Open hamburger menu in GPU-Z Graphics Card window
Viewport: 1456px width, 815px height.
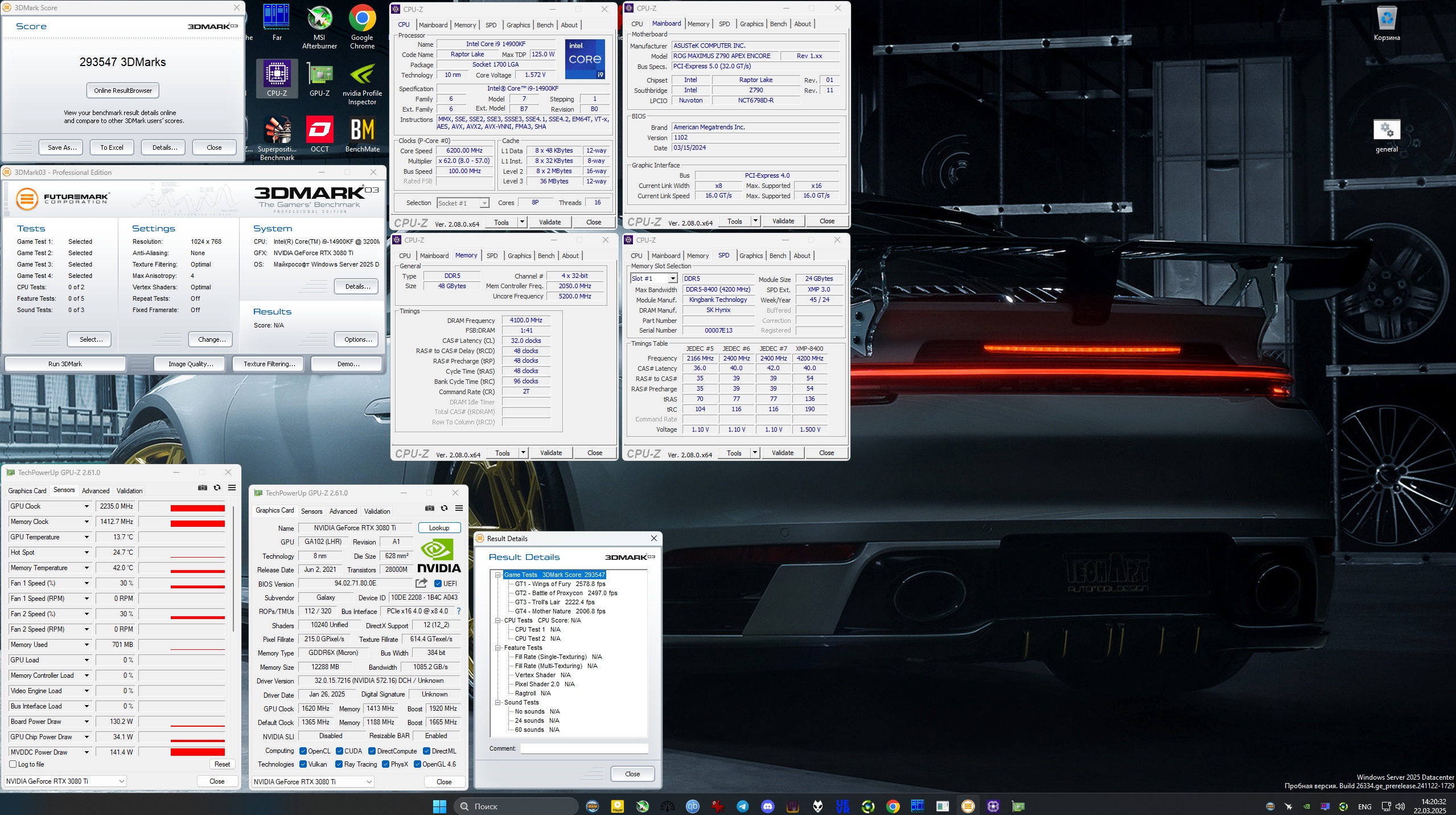pyautogui.click(x=459, y=508)
